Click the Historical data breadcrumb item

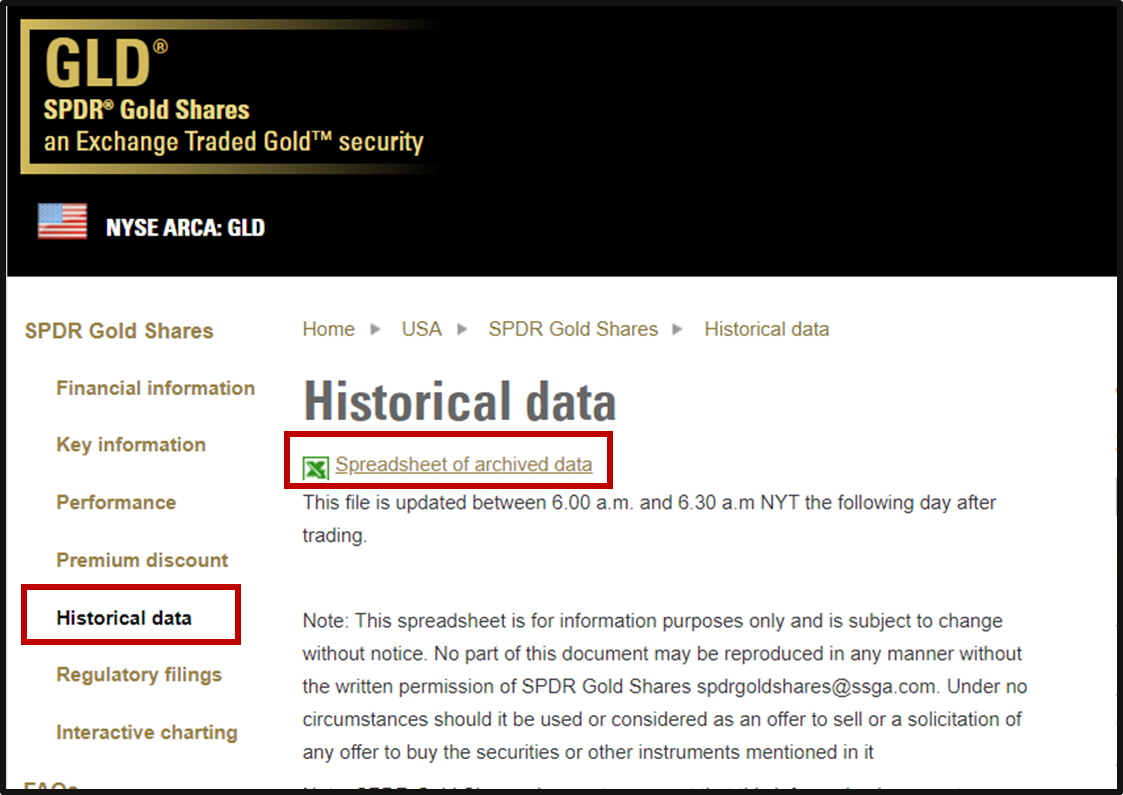click(766, 329)
